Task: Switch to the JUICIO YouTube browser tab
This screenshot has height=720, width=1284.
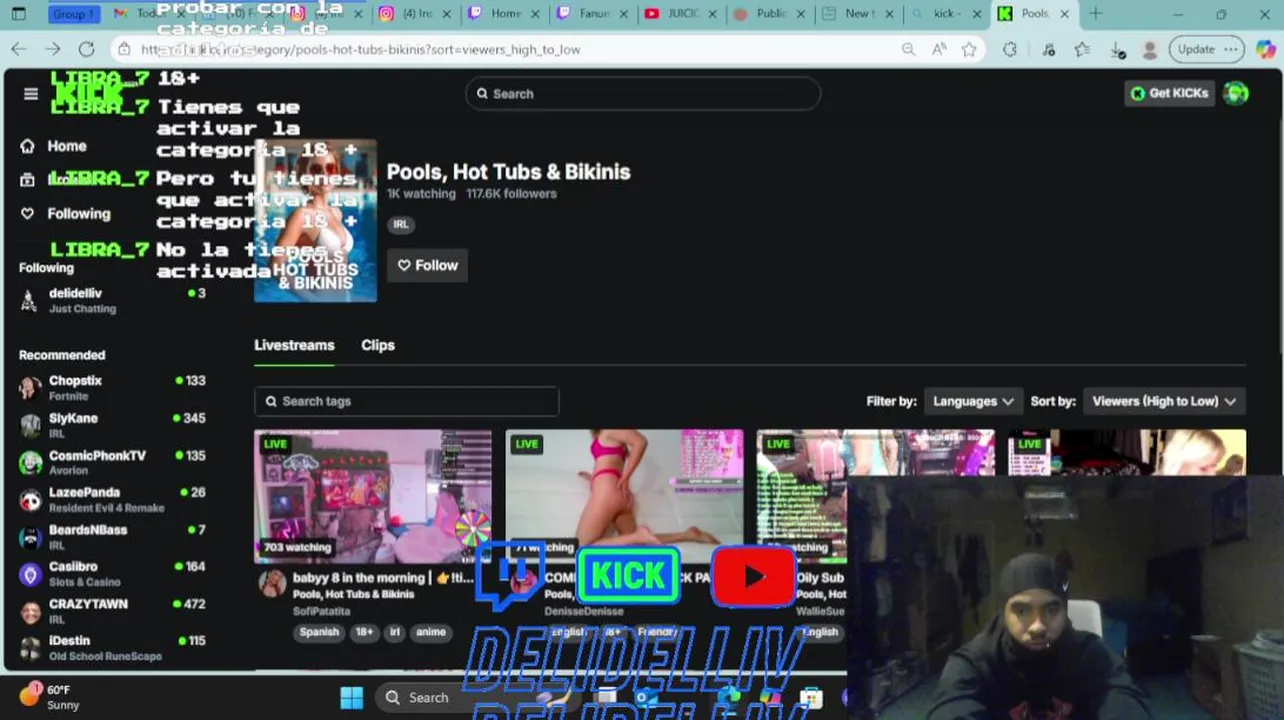Action: [681, 14]
